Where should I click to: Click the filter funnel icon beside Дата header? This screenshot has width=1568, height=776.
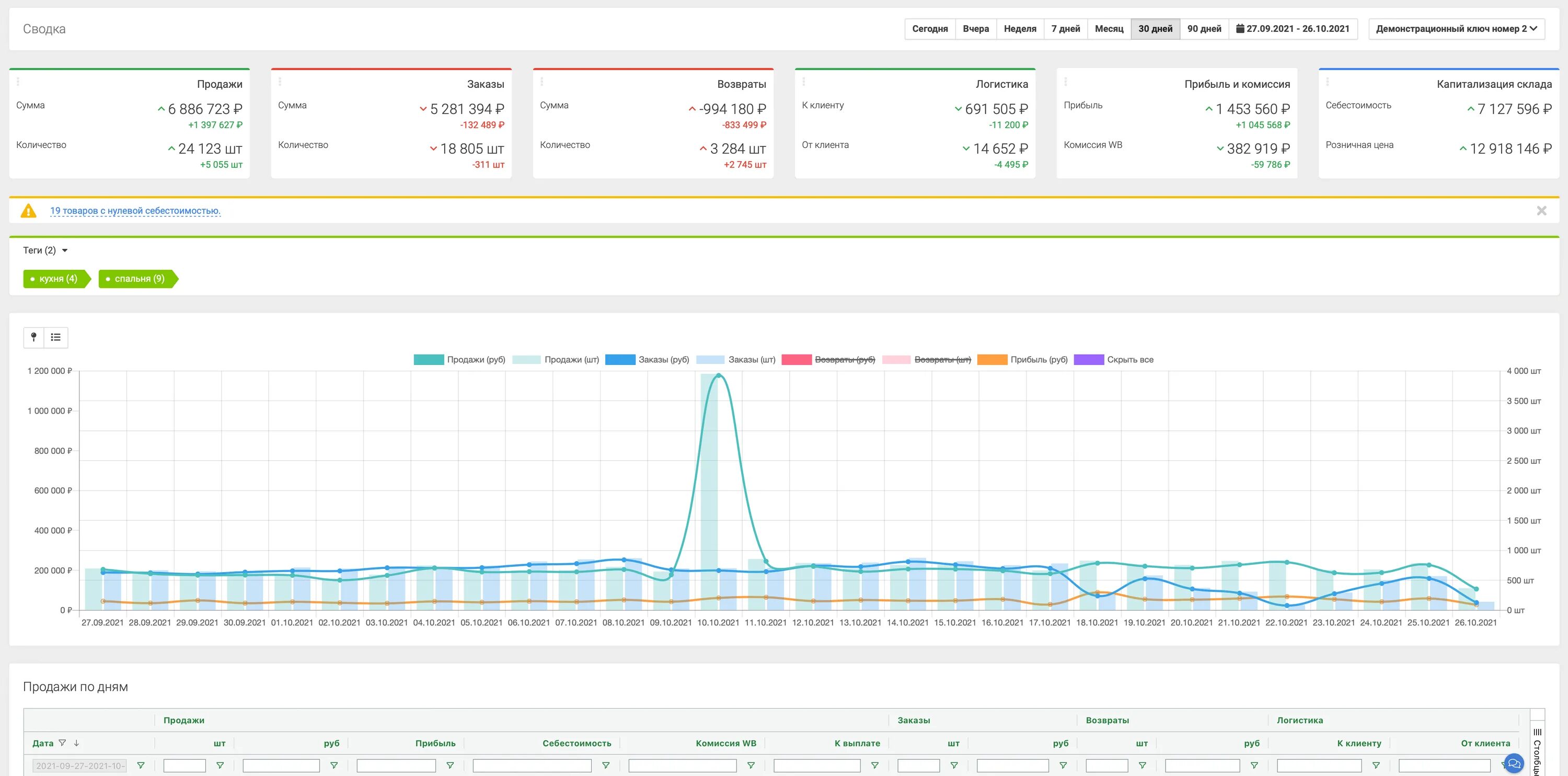tap(62, 743)
